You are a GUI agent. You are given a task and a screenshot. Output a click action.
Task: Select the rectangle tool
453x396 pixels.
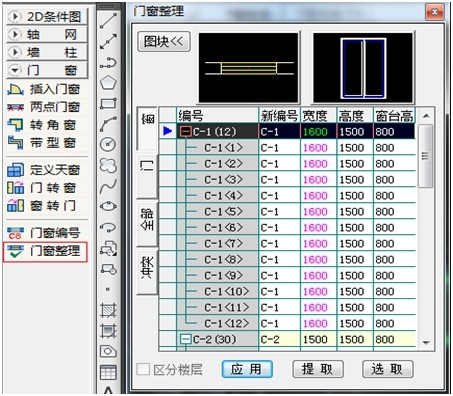[108, 103]
